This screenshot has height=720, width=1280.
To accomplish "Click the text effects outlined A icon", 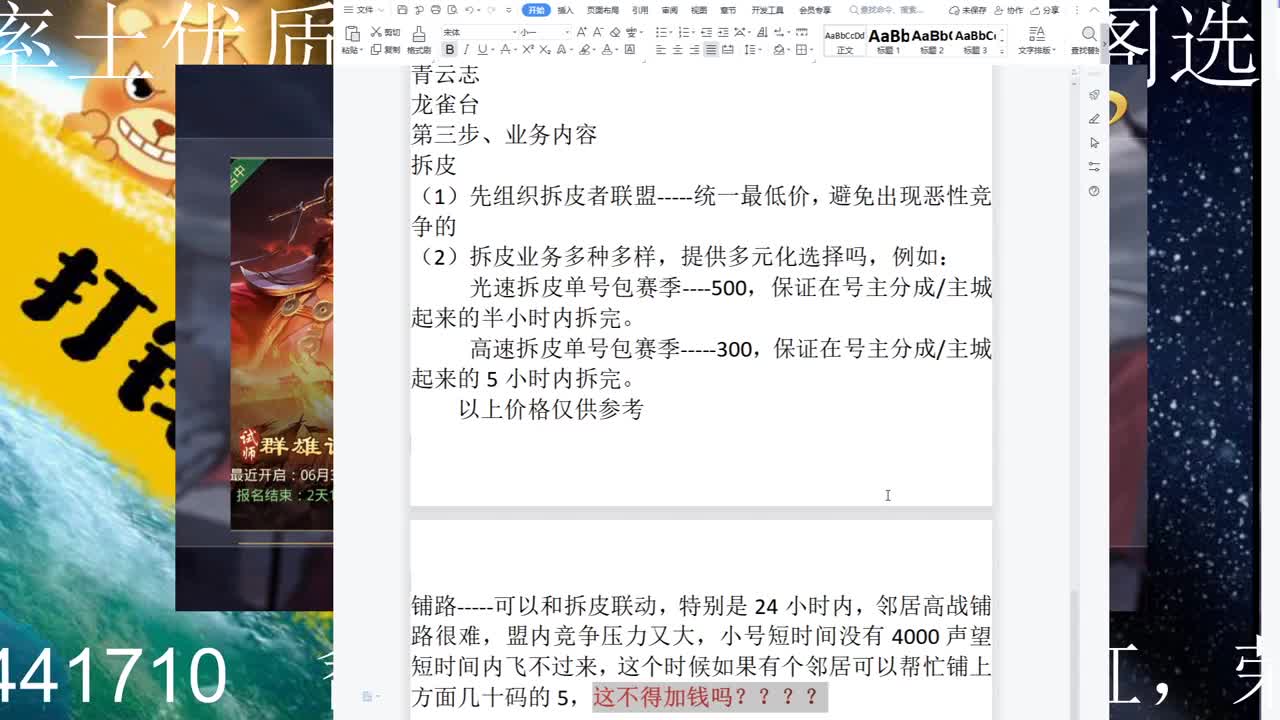I will pyautogui.click(x=561, y=49).
